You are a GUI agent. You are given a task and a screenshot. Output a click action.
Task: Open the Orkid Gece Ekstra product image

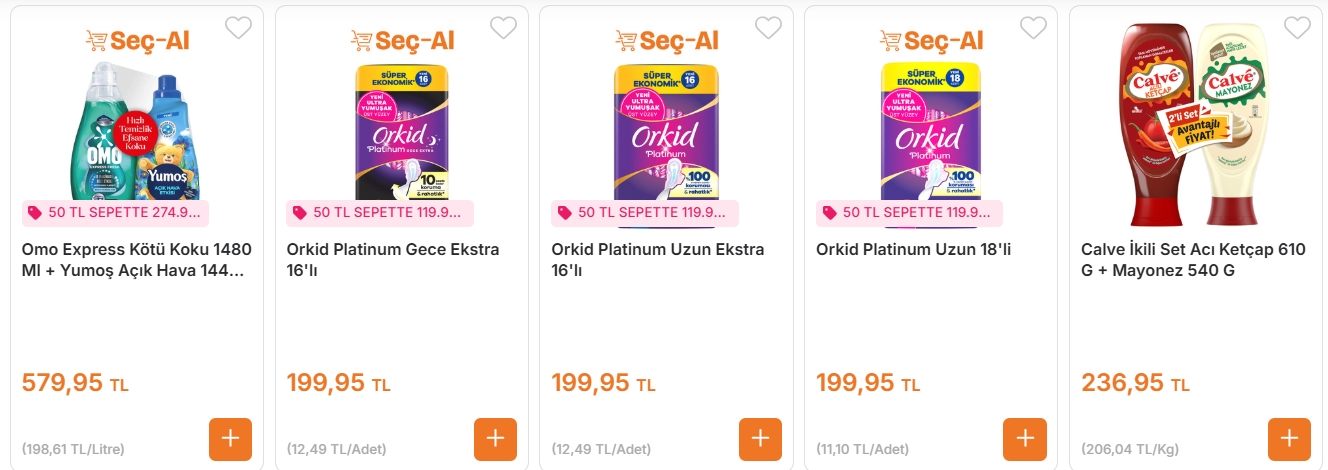click(401, 132)
